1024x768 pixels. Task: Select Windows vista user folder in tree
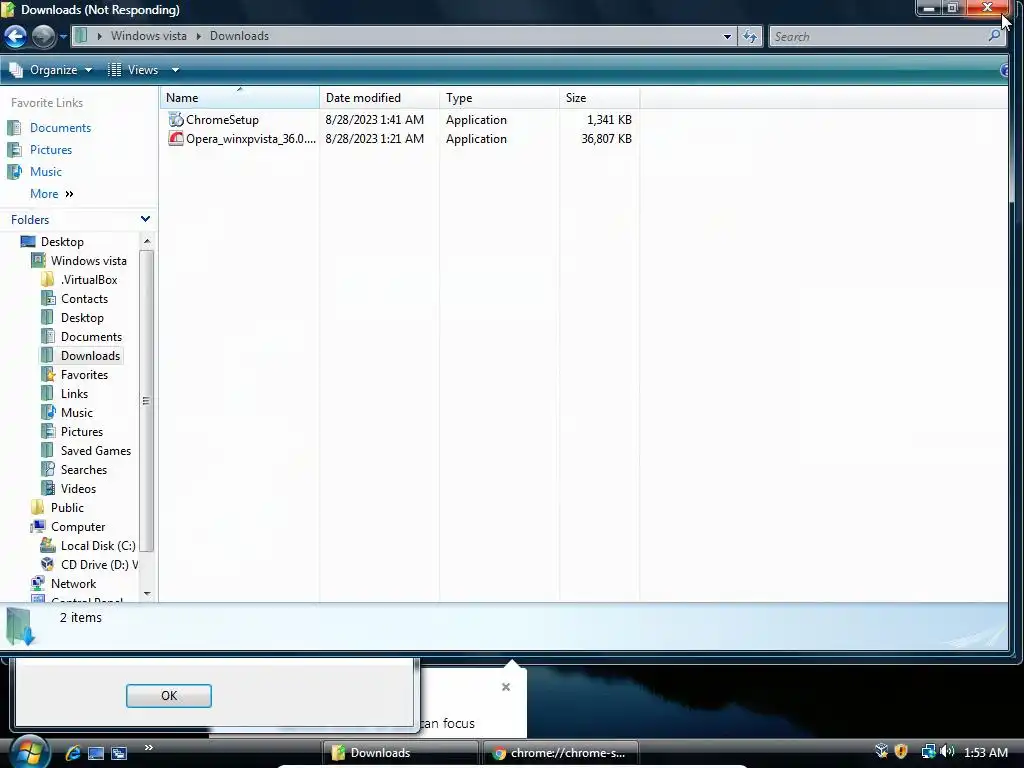click(x=89, y=261)
